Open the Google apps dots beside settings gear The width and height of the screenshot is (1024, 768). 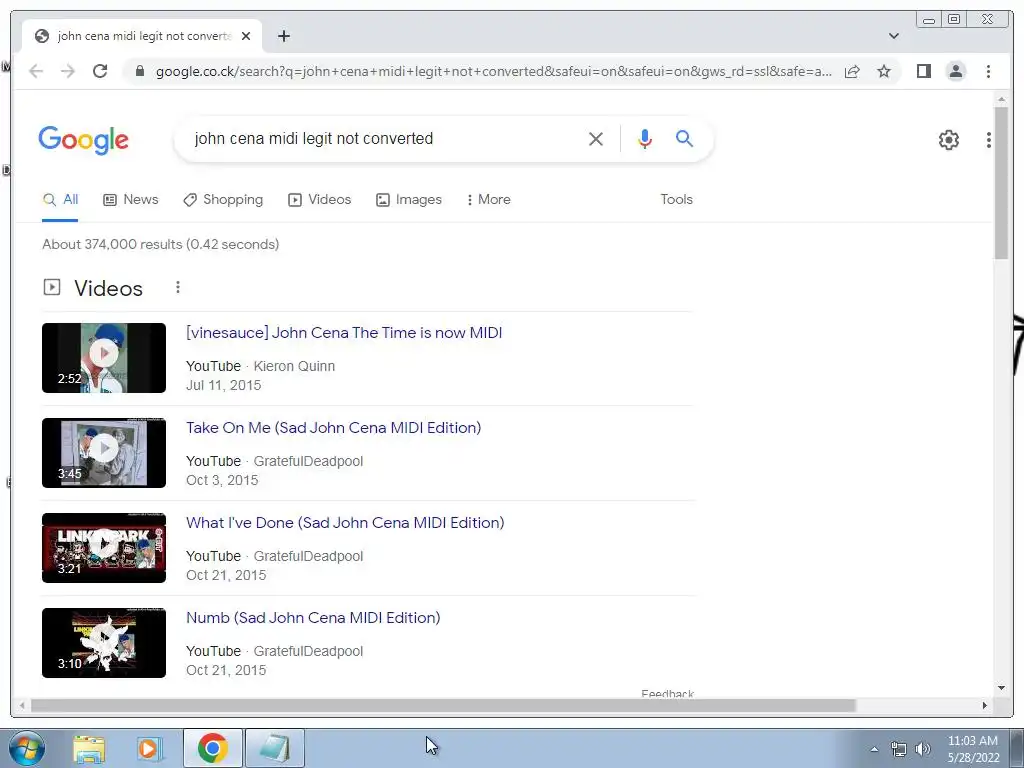(989, 139)
